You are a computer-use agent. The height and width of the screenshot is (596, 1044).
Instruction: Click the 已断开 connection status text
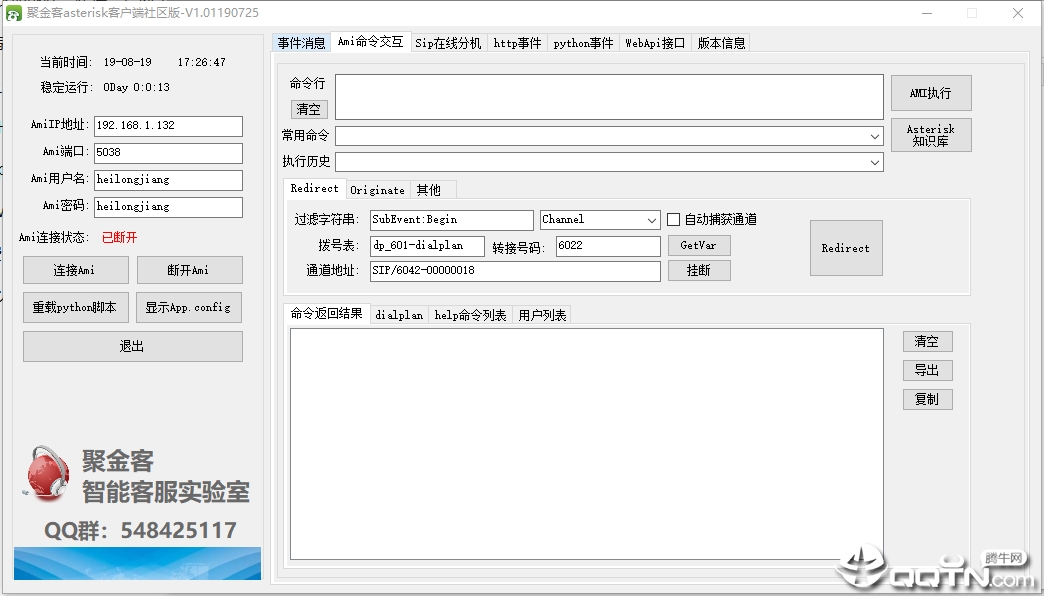click(x=120, y=238)
